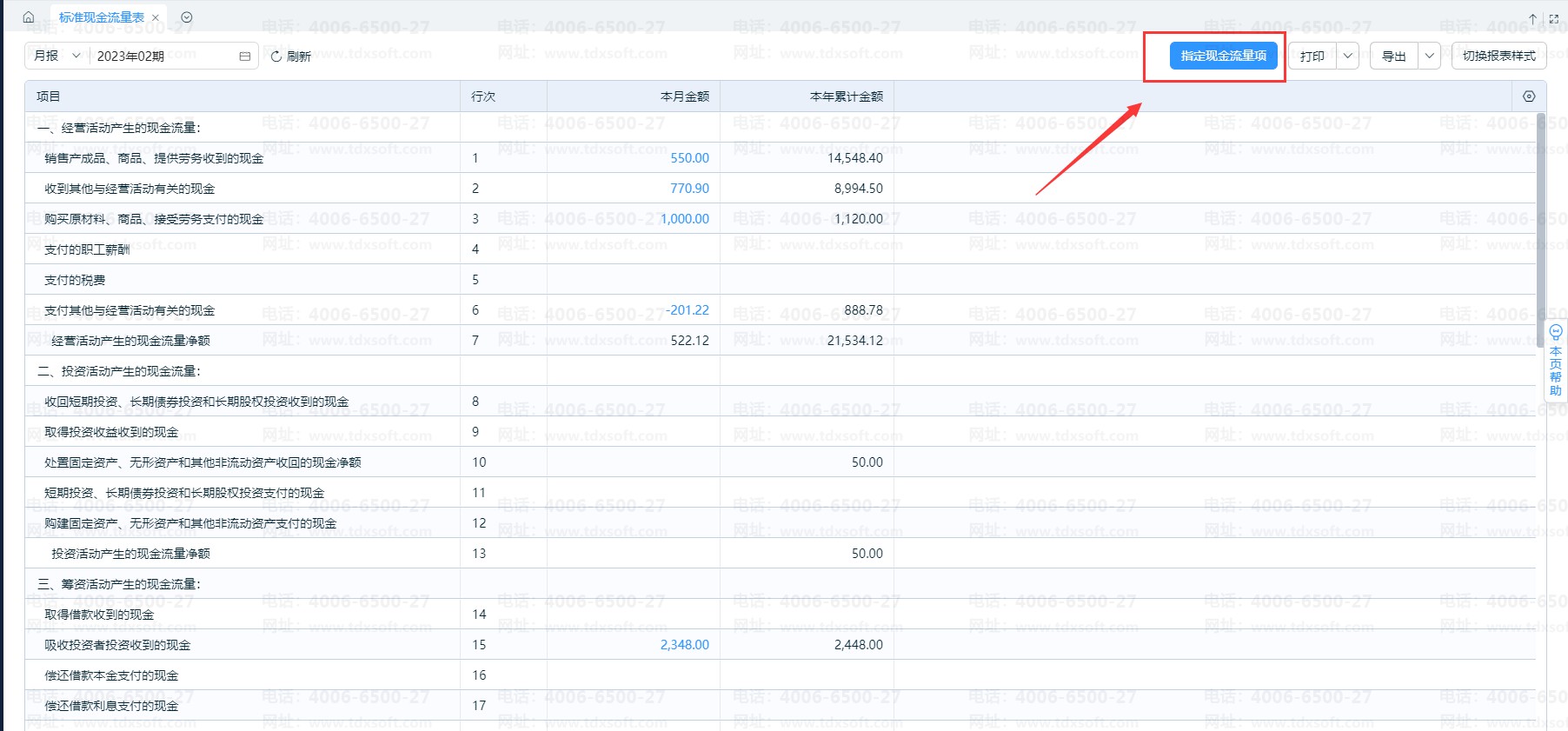The image size is (1568, 731).
Task: Refresh the report with 刷新
Action: point(290,56)
